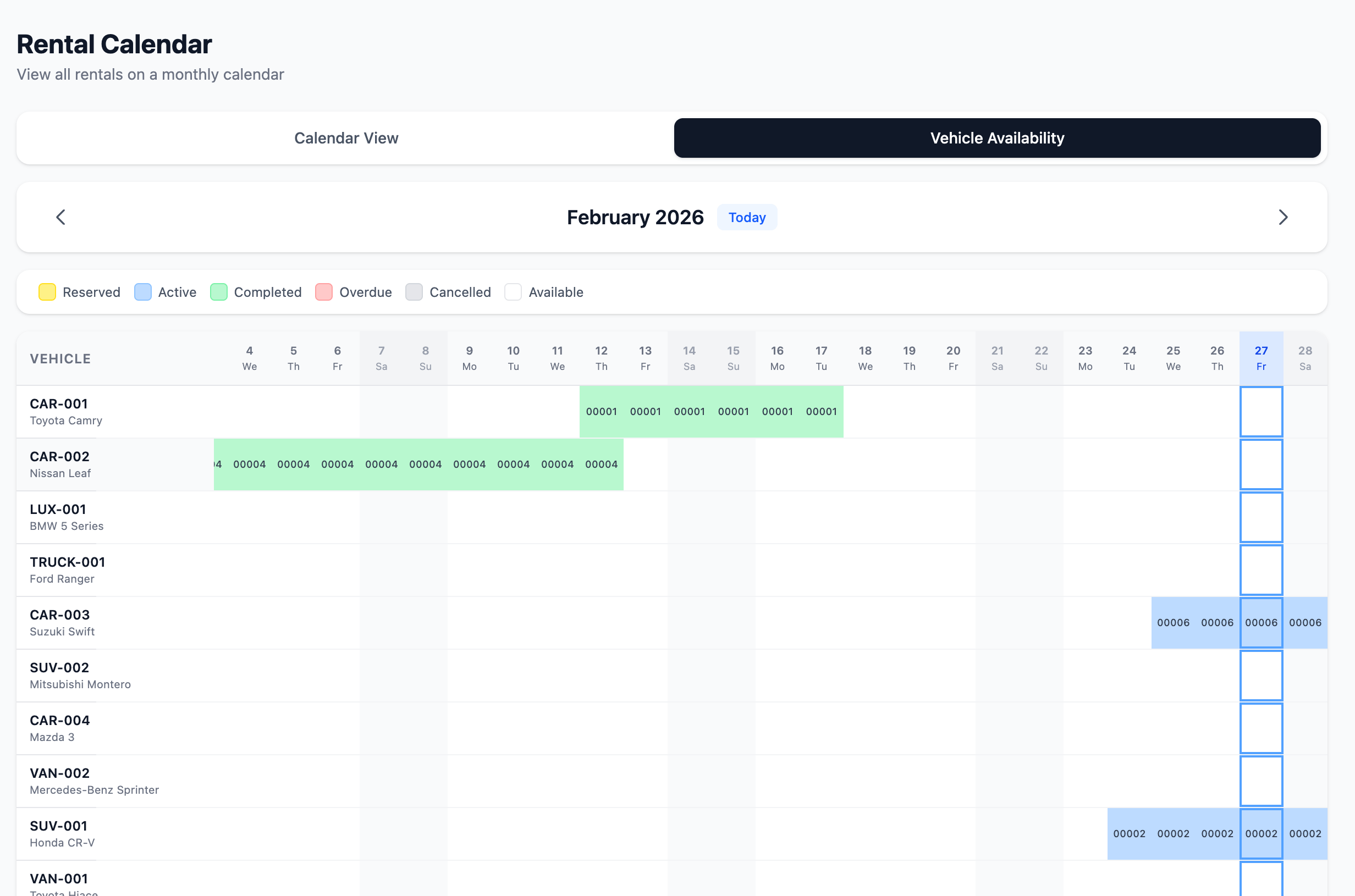Click the Available legend swatch

513,292
